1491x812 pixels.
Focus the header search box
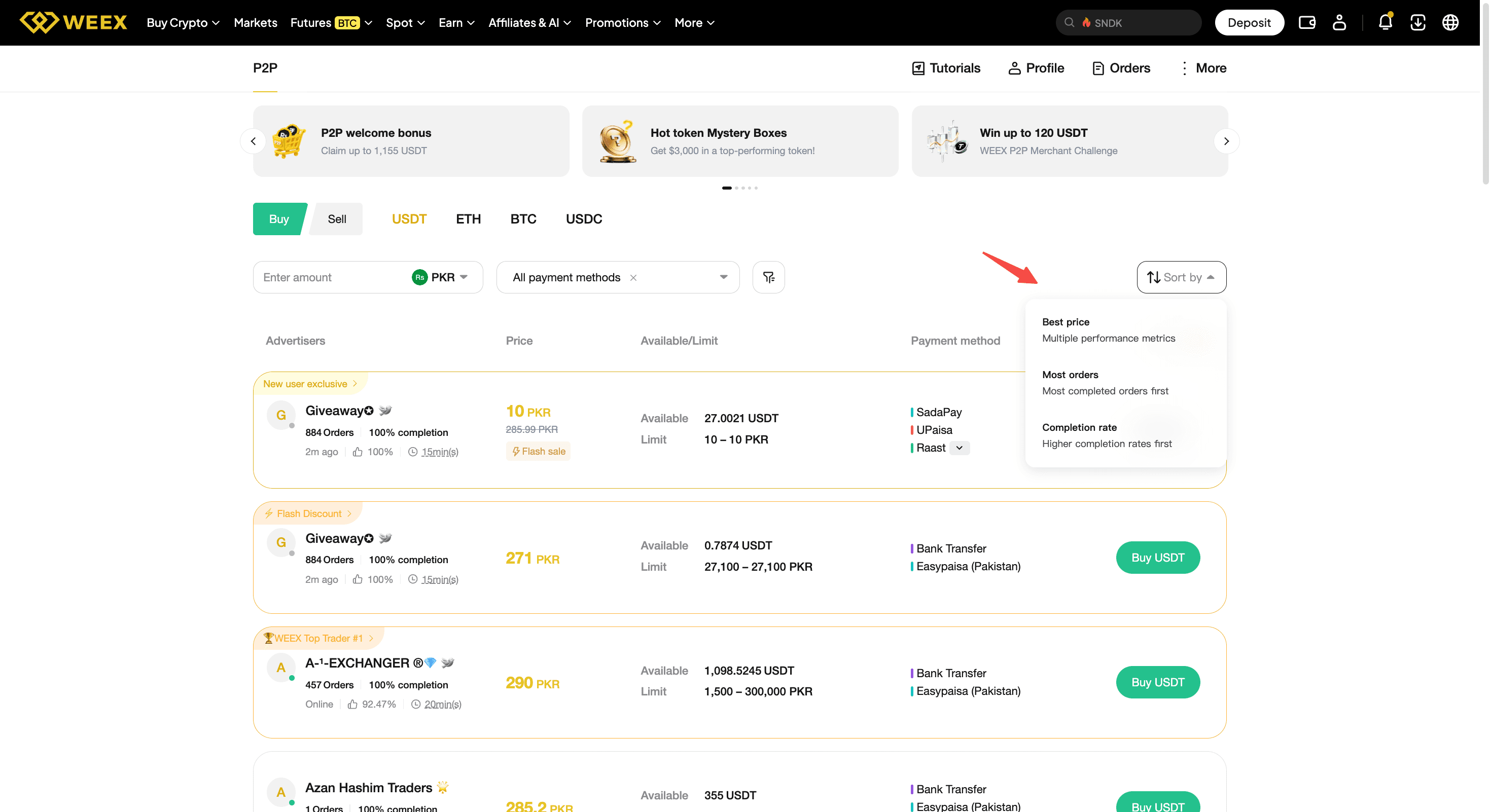1128,22
